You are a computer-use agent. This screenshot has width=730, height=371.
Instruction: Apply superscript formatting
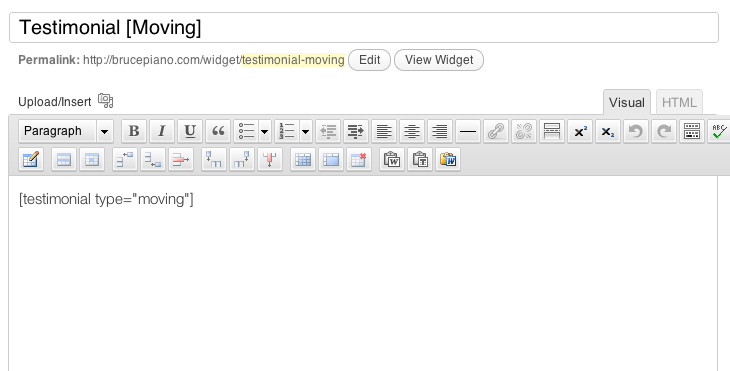[x=580, y=131]
